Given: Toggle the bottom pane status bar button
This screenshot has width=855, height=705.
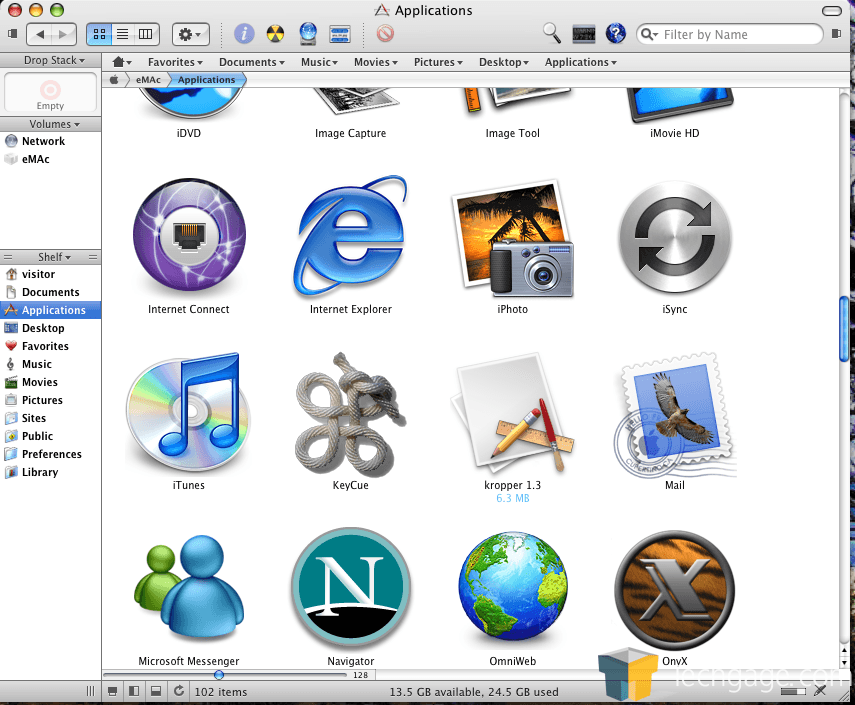Looking at the screenshot, I should [156, 691].
